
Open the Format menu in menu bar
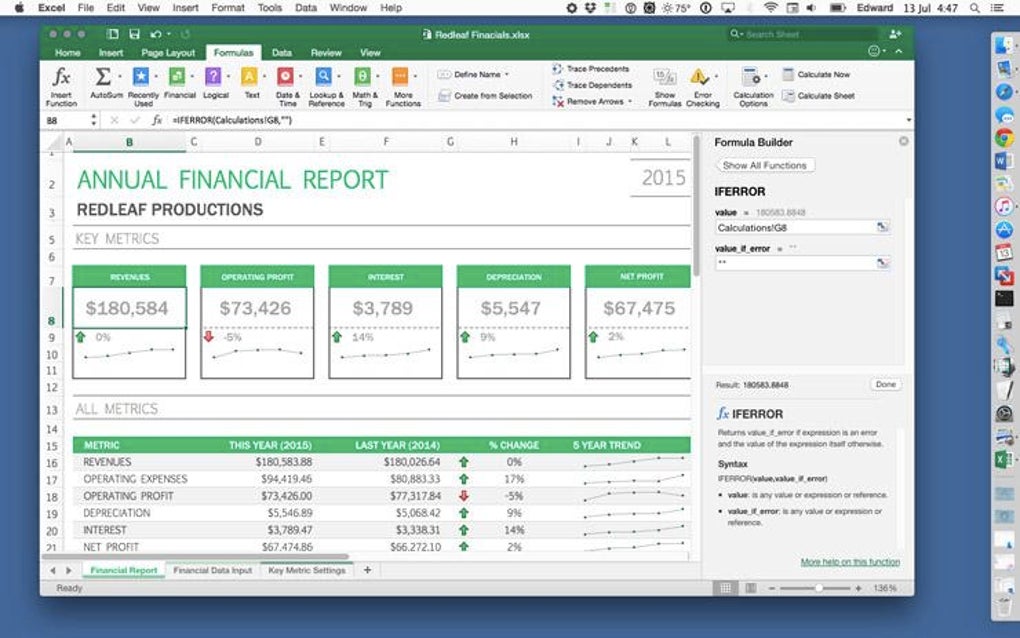coord(228,8)
